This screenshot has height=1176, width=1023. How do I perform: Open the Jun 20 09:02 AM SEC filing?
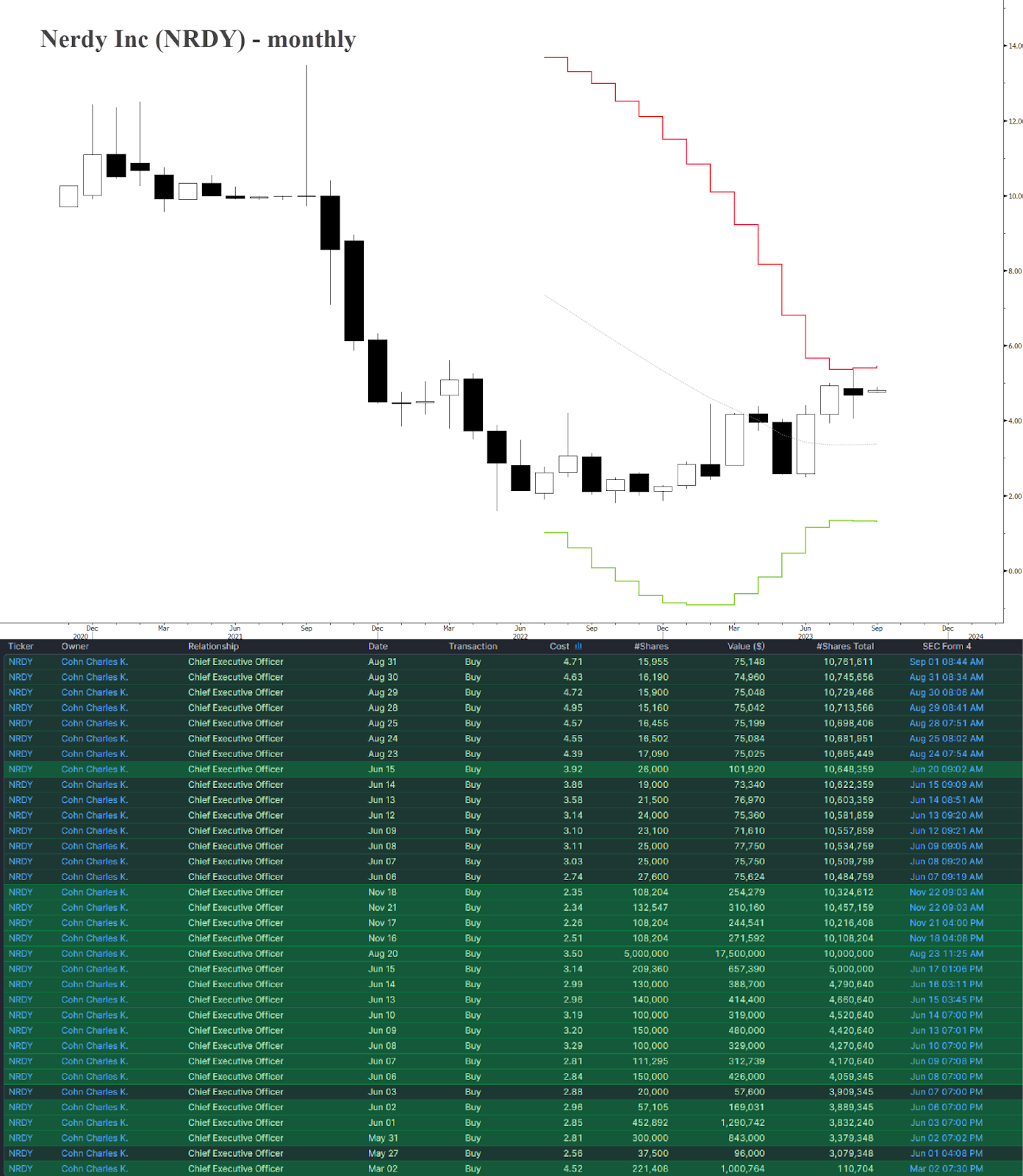947,770
